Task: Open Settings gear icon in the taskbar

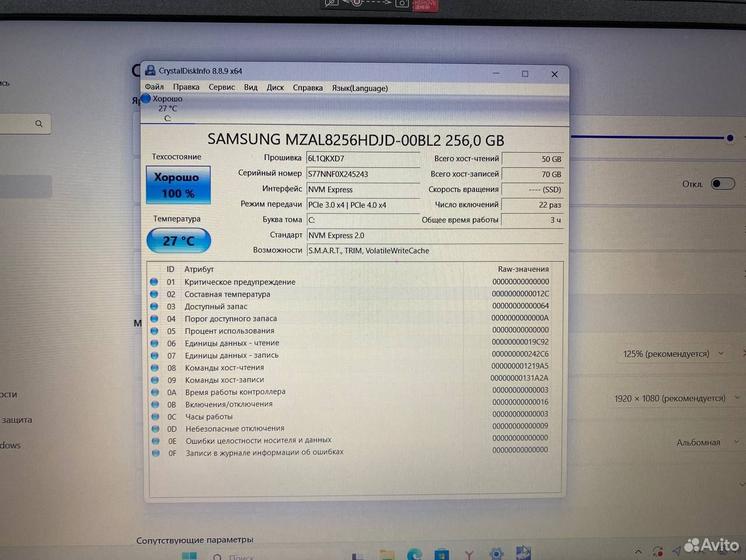Action: (x=496, y=554)
